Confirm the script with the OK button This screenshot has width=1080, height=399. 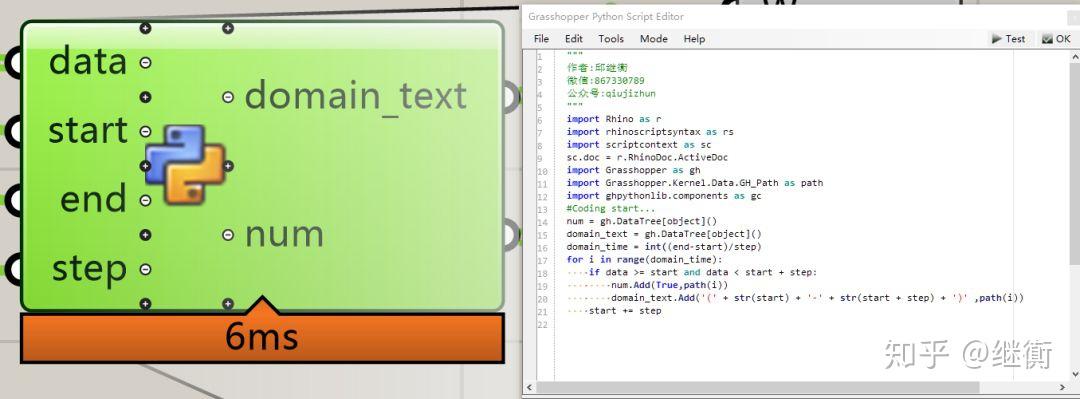pyautogui.click(x=1057, y=39)
